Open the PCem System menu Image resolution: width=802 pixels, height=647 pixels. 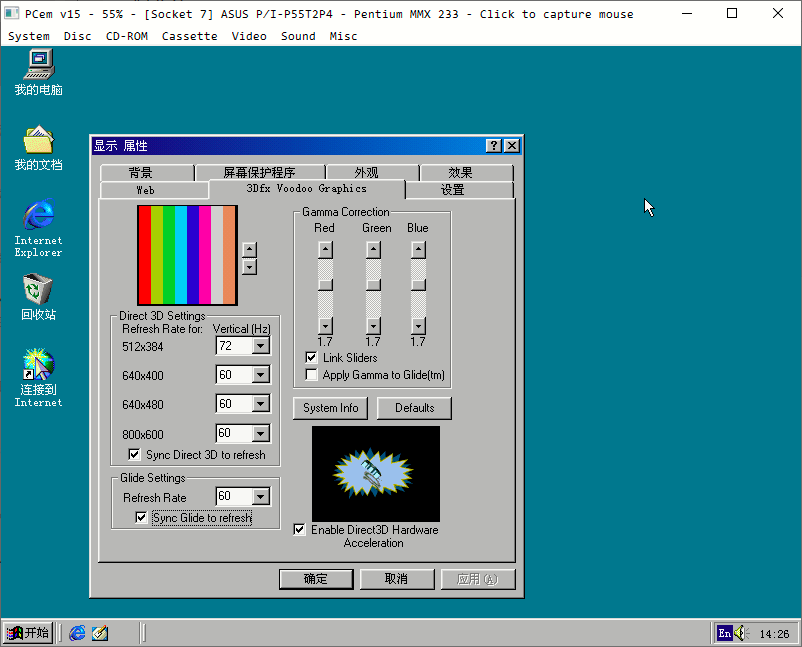29,36
